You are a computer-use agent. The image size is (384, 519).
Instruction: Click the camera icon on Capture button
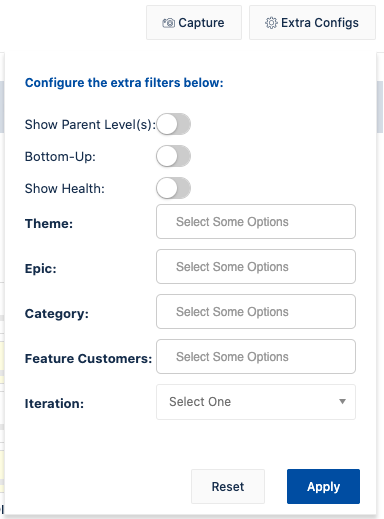(168, 23)
